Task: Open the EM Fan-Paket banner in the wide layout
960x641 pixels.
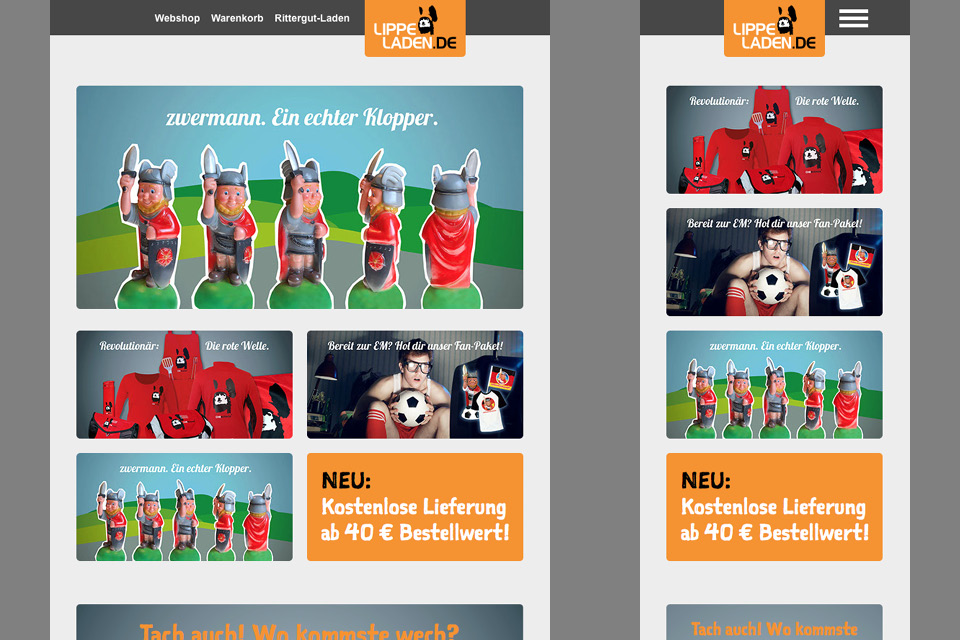Action: coord(414,385)
